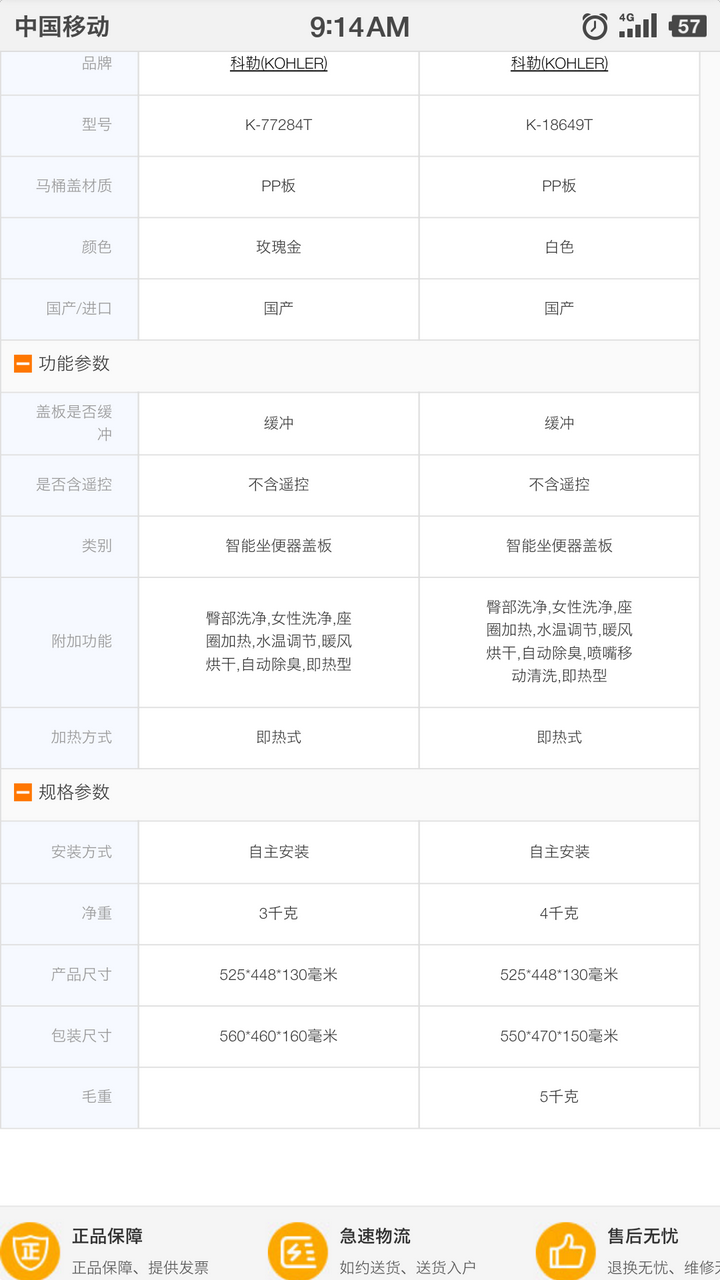Tap the 售后无忧 thumbs-up icon

tap(566, 1251)
